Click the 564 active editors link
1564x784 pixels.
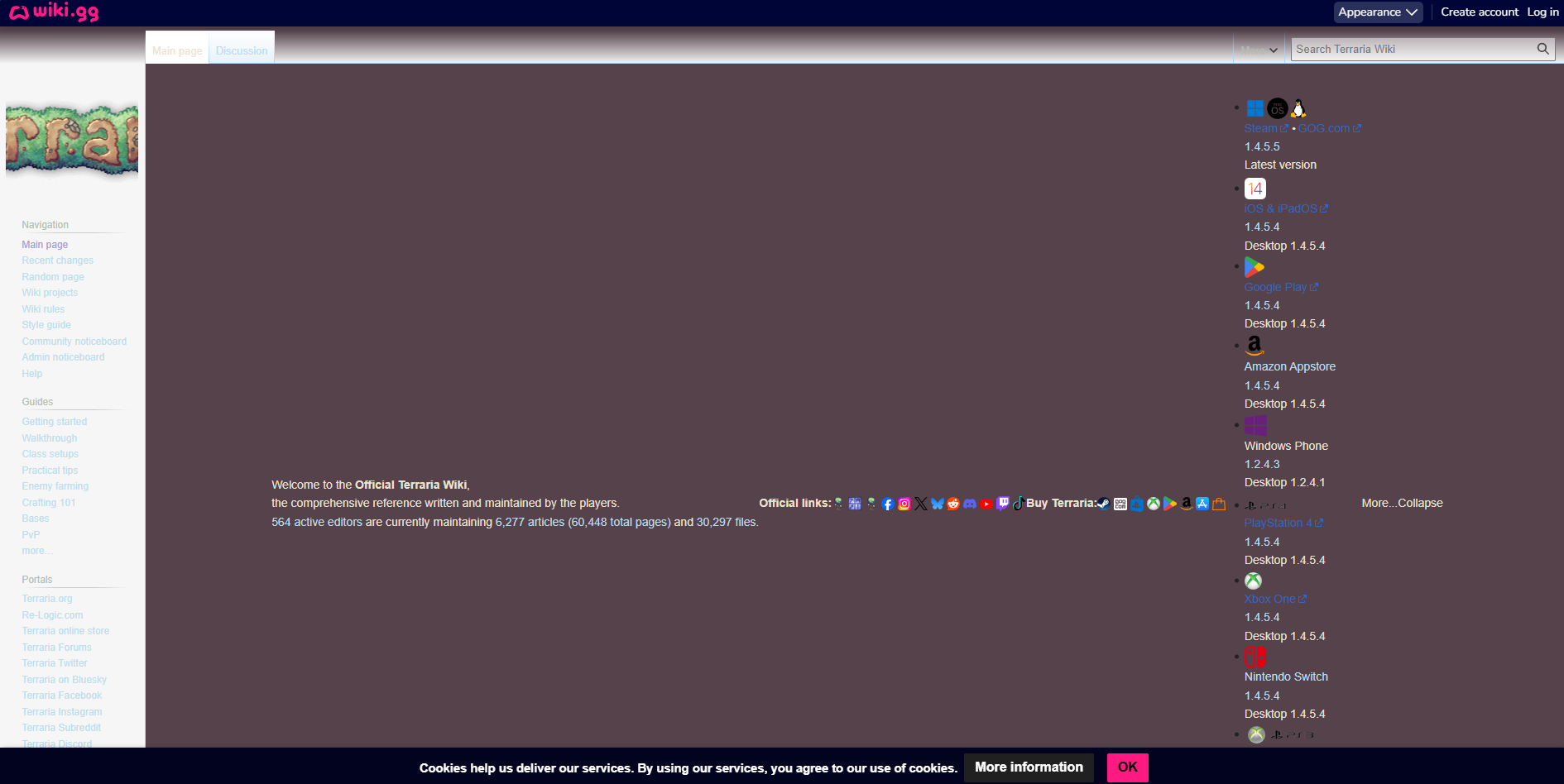pyautogui.click(x=317, y=522)
